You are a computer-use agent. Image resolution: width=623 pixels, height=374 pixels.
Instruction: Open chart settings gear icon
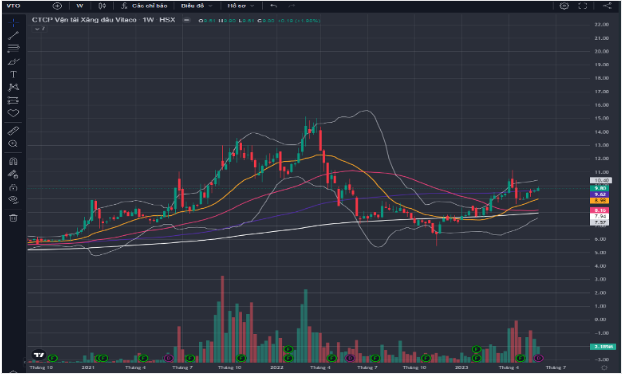564,6
